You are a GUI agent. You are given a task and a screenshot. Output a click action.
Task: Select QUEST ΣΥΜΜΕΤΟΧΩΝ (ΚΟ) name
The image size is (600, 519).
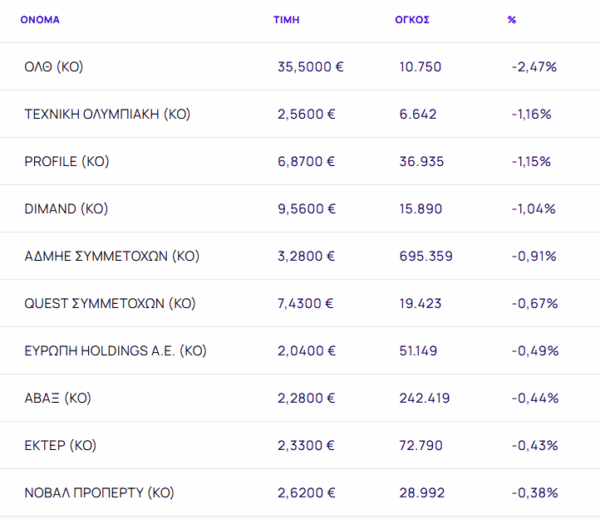point(110,304)
